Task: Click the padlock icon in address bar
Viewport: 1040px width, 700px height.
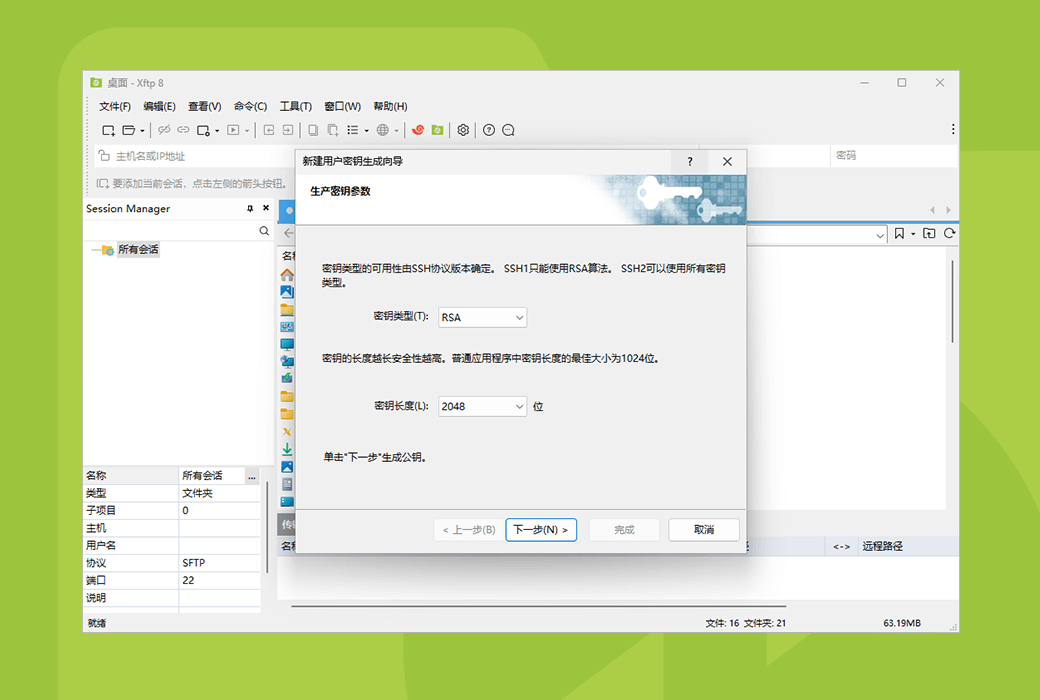Action: click(104, 156)
